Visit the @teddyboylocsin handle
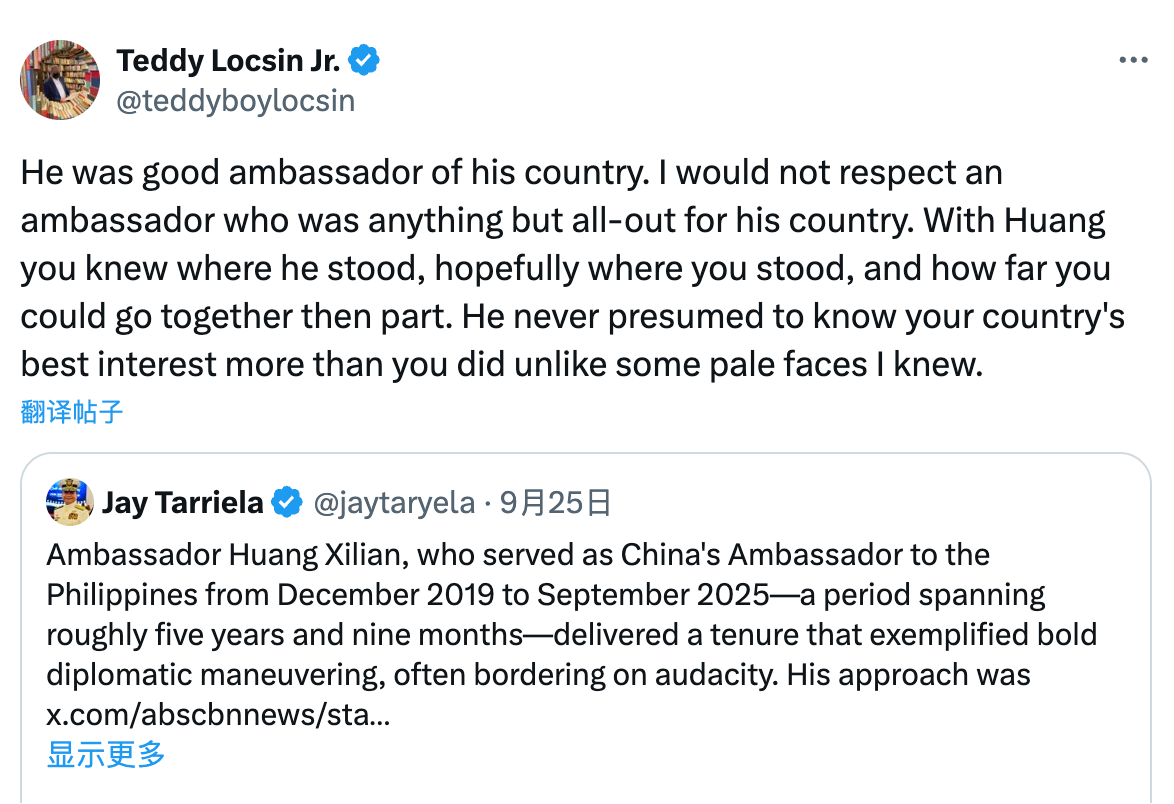The image size is (1174, 804). [x=236, y=101]
